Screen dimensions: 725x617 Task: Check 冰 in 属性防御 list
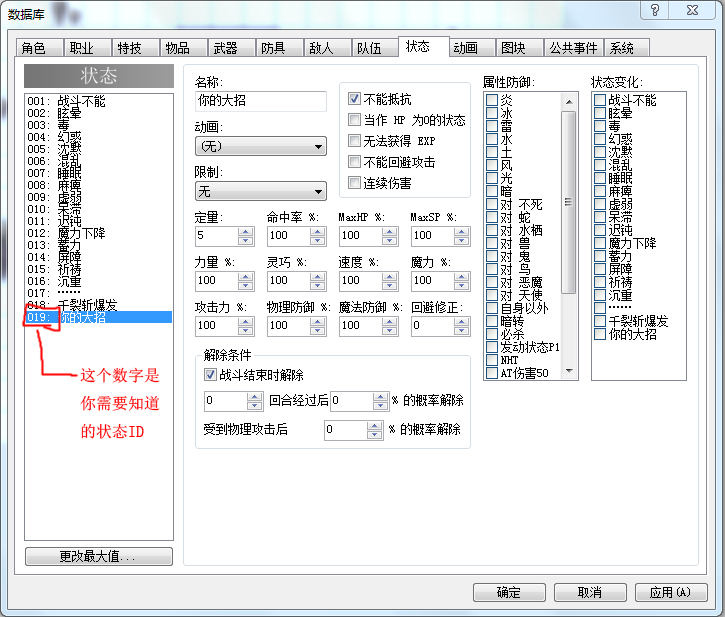pyautogui.click(x=492, y=113)
